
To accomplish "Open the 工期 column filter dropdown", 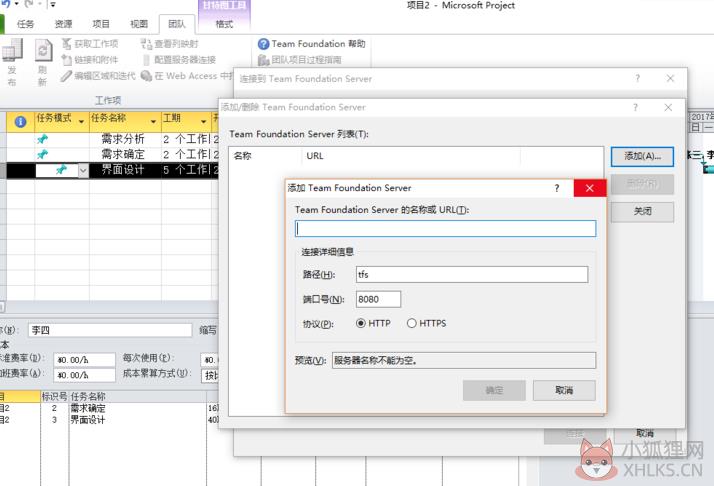I will [204, 121].
